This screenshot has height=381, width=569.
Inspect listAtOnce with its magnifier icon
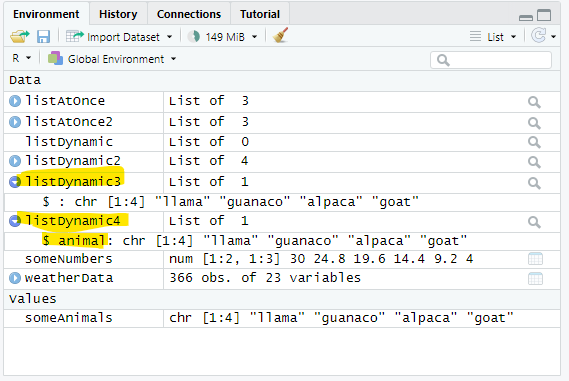click(x=534, y=102)
